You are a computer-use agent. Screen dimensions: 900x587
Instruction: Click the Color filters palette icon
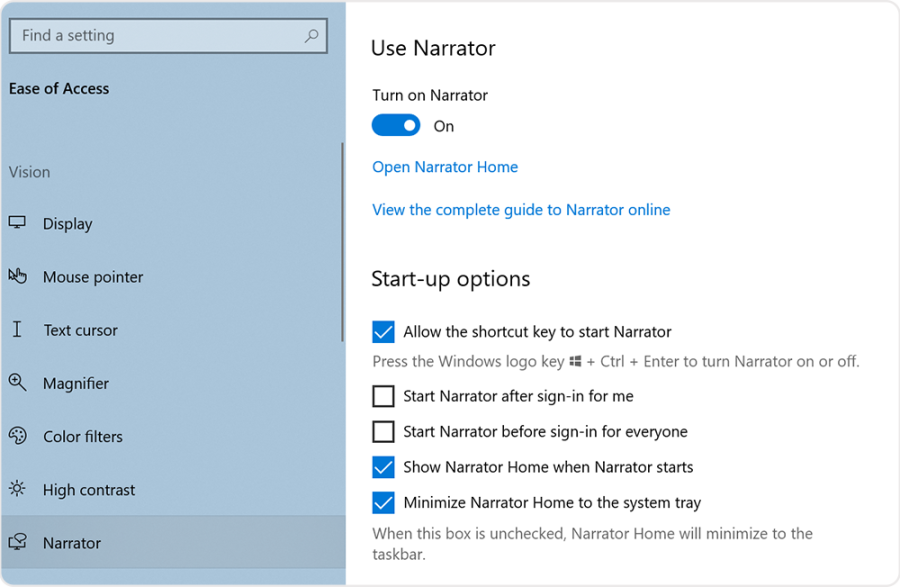(x=17, y=436)
